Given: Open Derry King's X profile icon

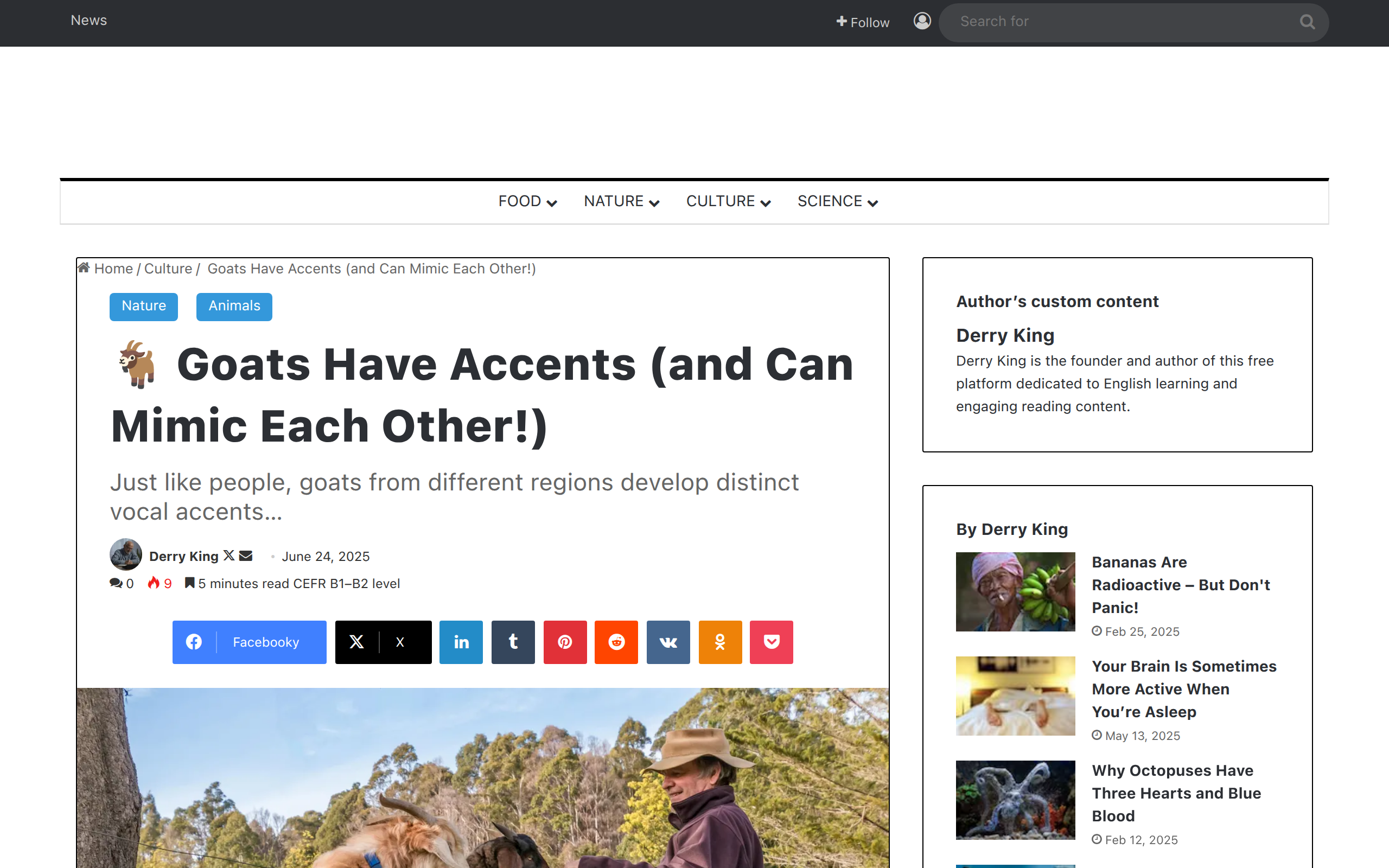Looking at the screenshot, I should click(x=228, y=555).
